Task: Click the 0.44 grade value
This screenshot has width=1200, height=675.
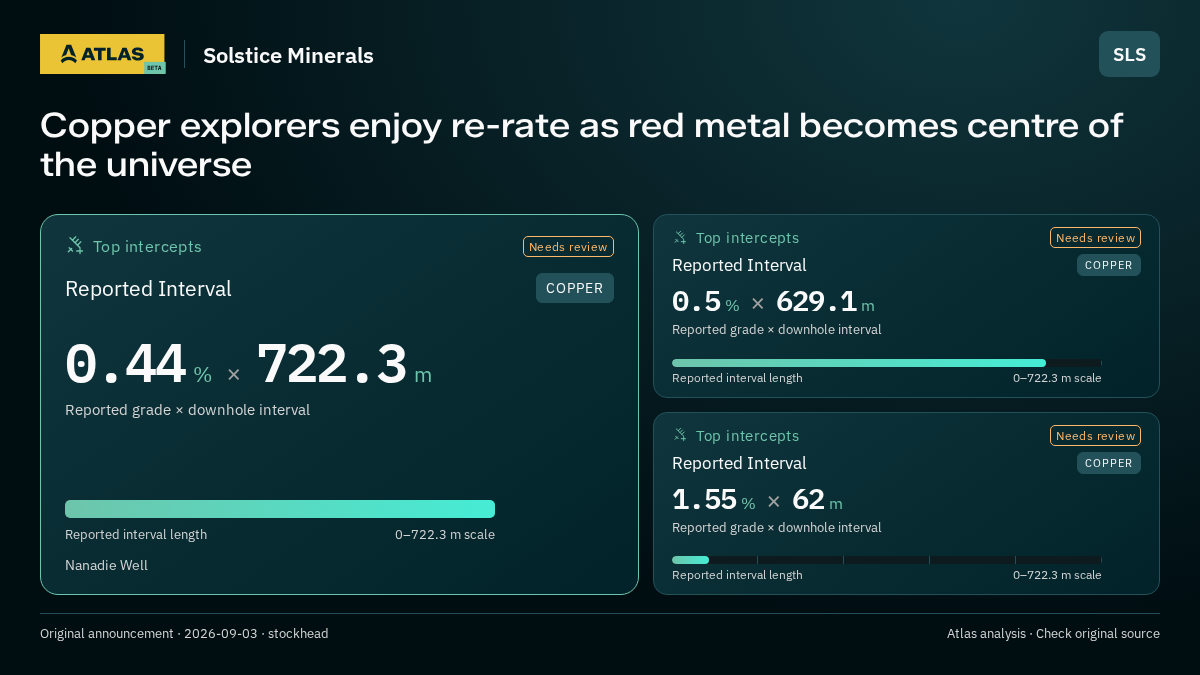Action: (126, 365)
